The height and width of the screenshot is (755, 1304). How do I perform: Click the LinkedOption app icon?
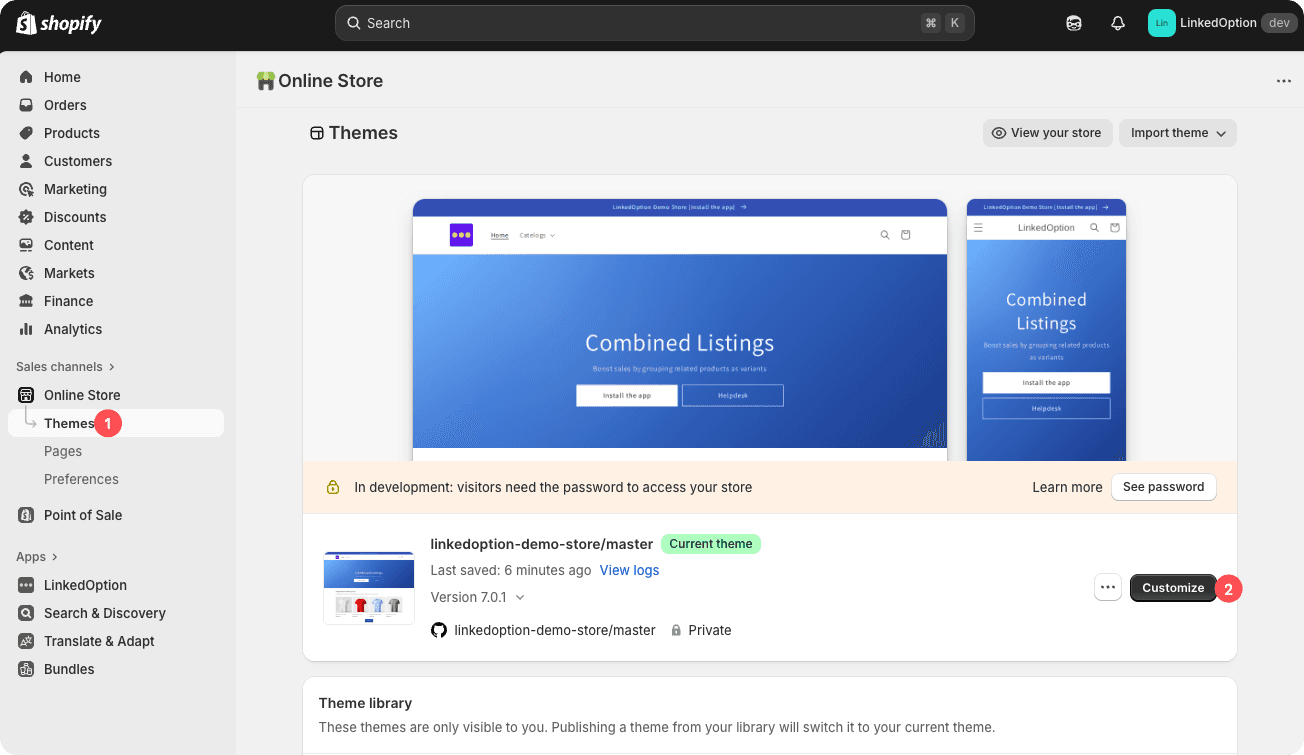(26, 585)
